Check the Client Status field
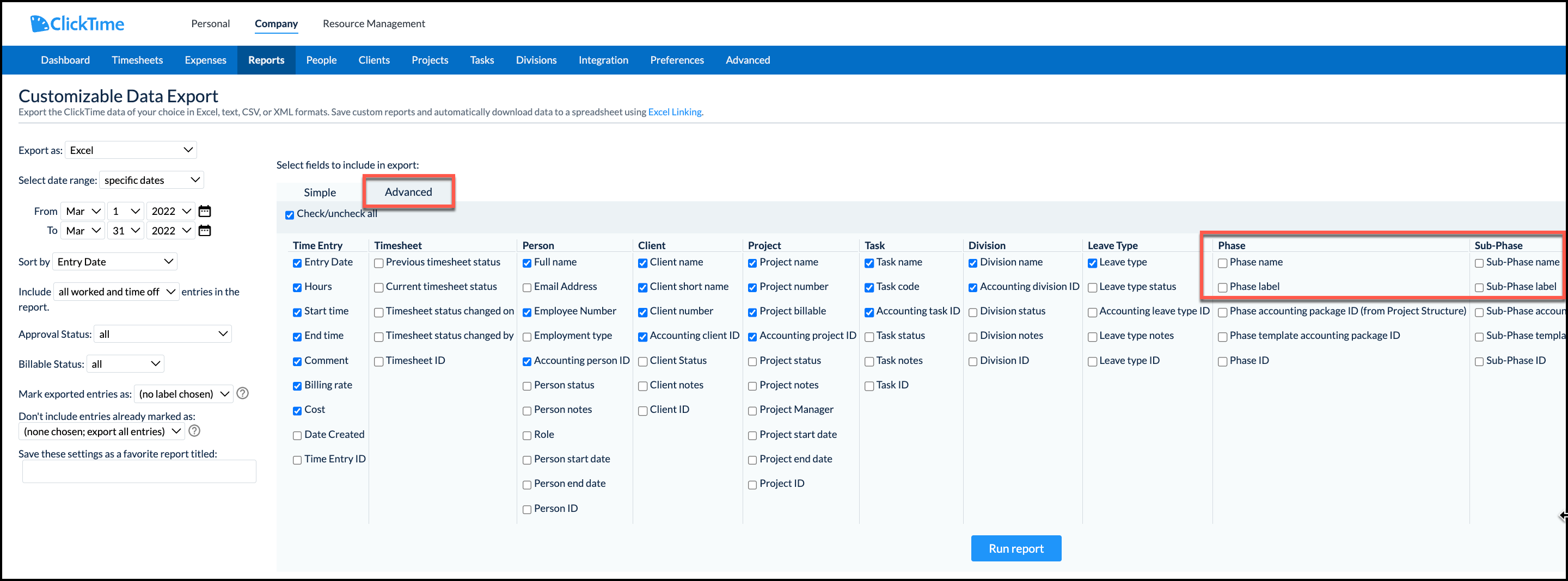The image size is (1568, 581). (x=643, y=362)
